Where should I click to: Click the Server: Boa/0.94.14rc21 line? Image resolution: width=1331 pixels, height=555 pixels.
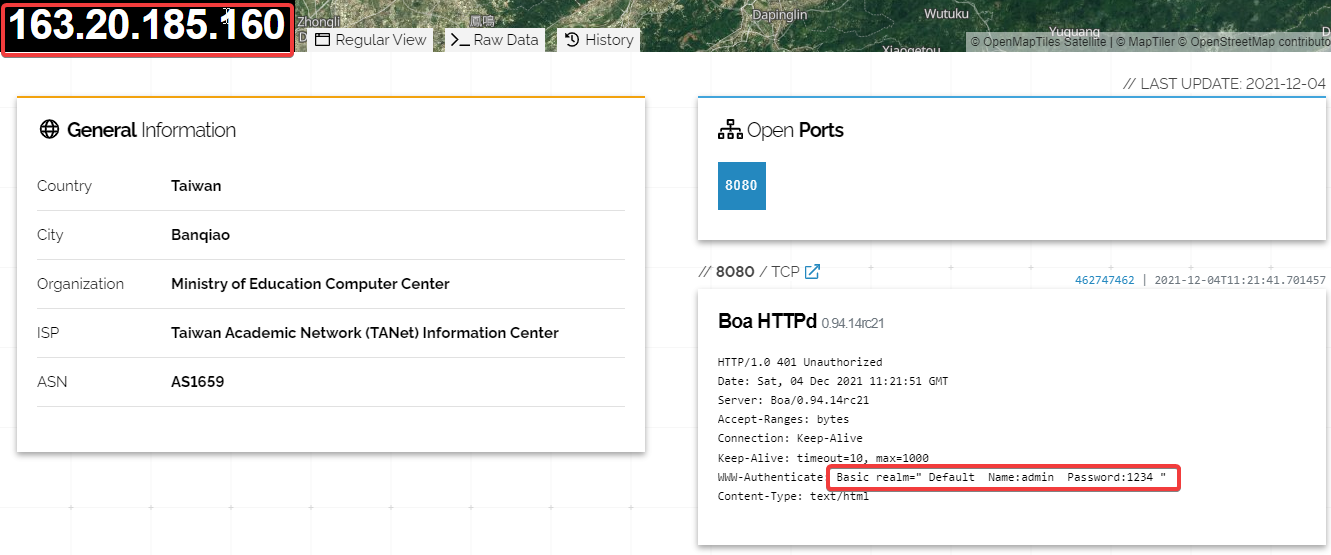tap(793, 400)
